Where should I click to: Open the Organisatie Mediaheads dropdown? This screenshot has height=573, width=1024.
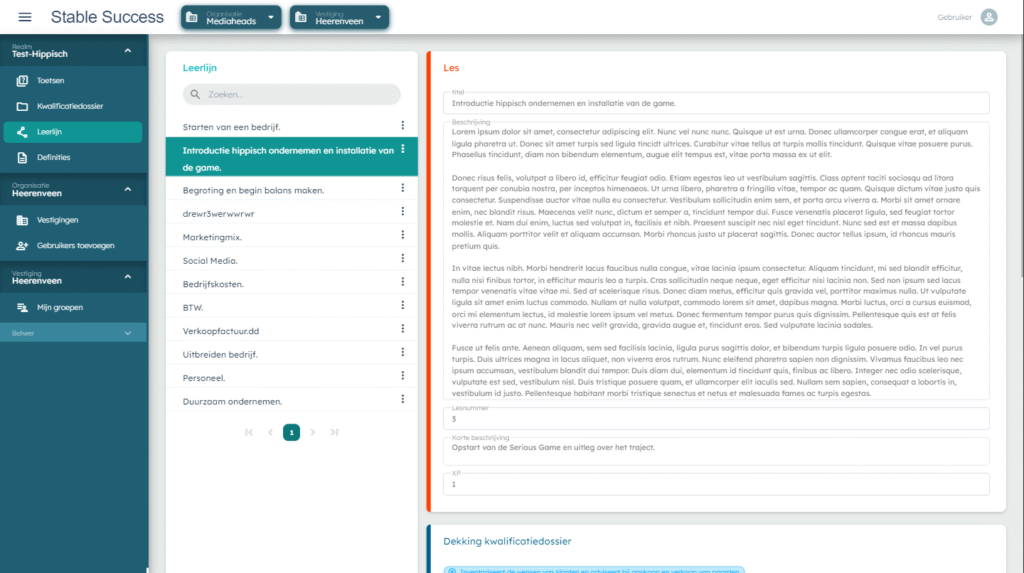point(231,18)
